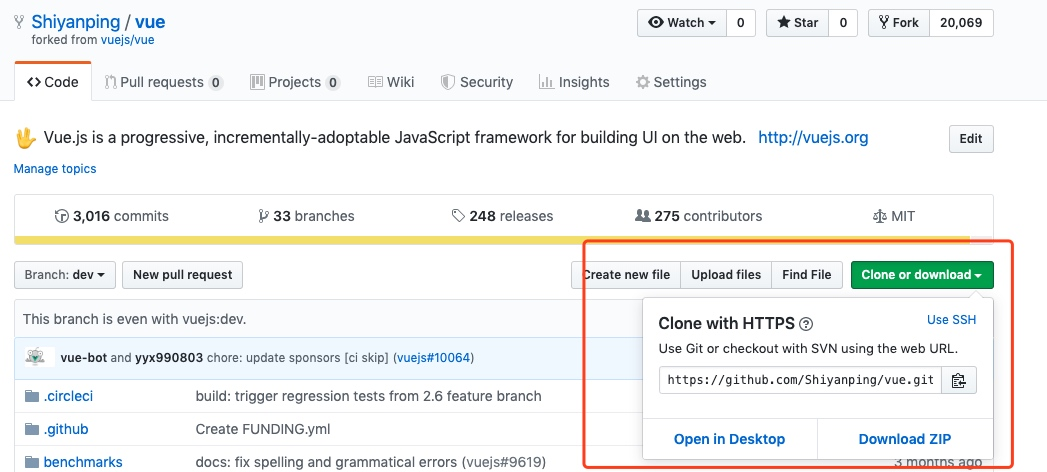Image resolution: width=1047 pixels, height=472 pixels.
Task: Open the .circleci folder
Action: [68, 397]
